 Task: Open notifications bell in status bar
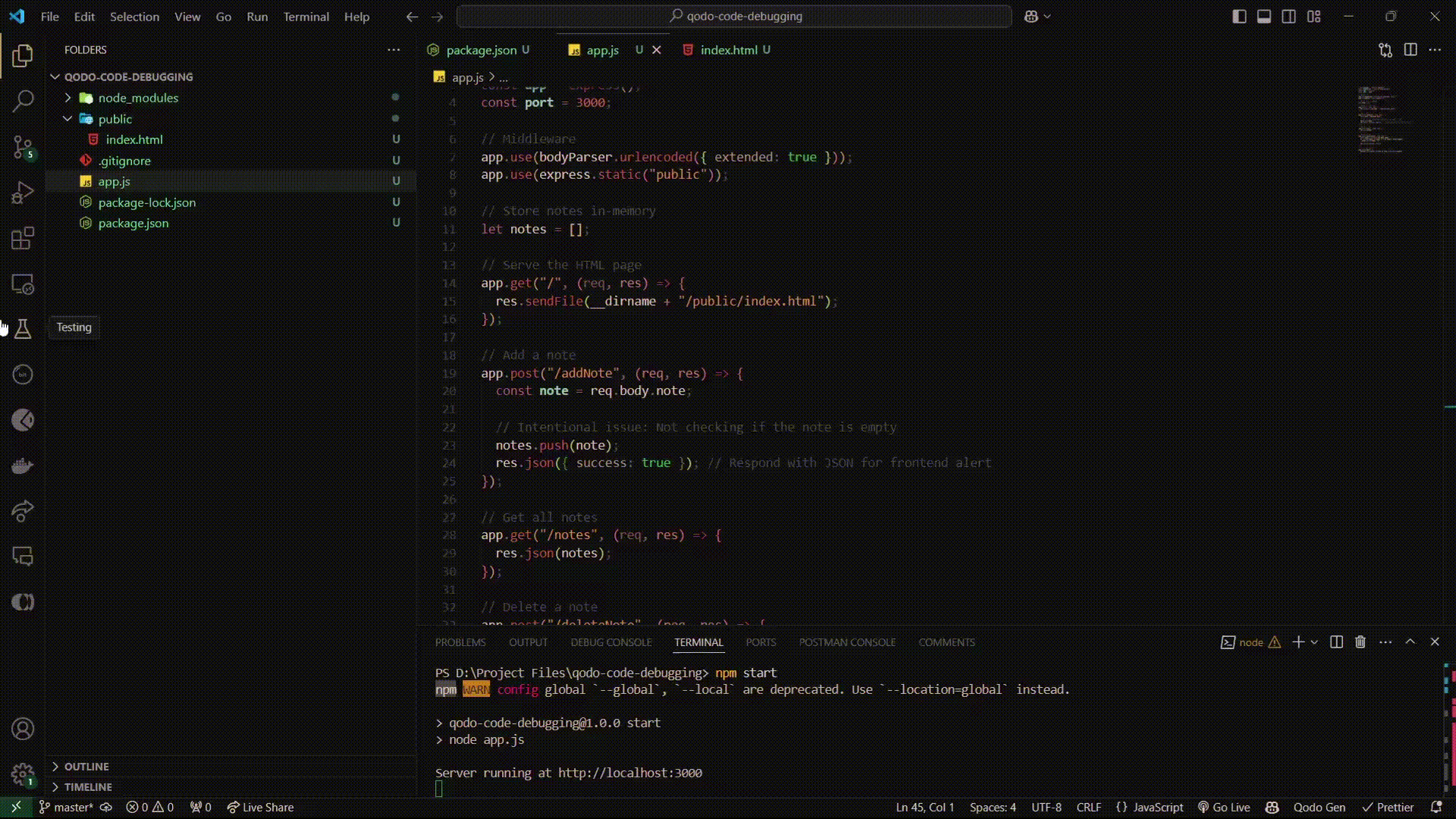[1436, 808]
